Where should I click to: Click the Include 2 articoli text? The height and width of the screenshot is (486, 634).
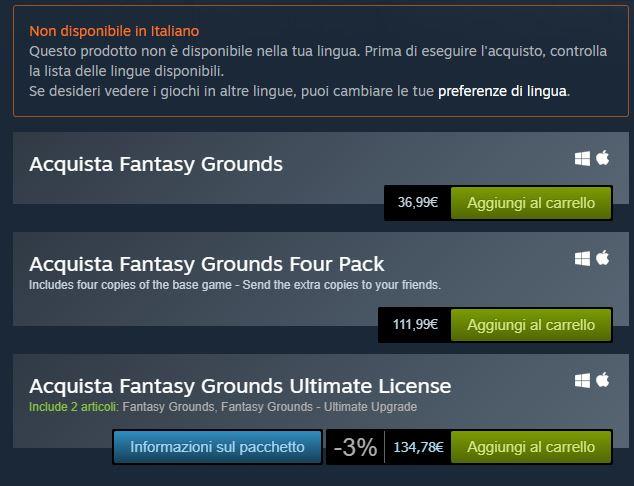[x=73, y=407]
